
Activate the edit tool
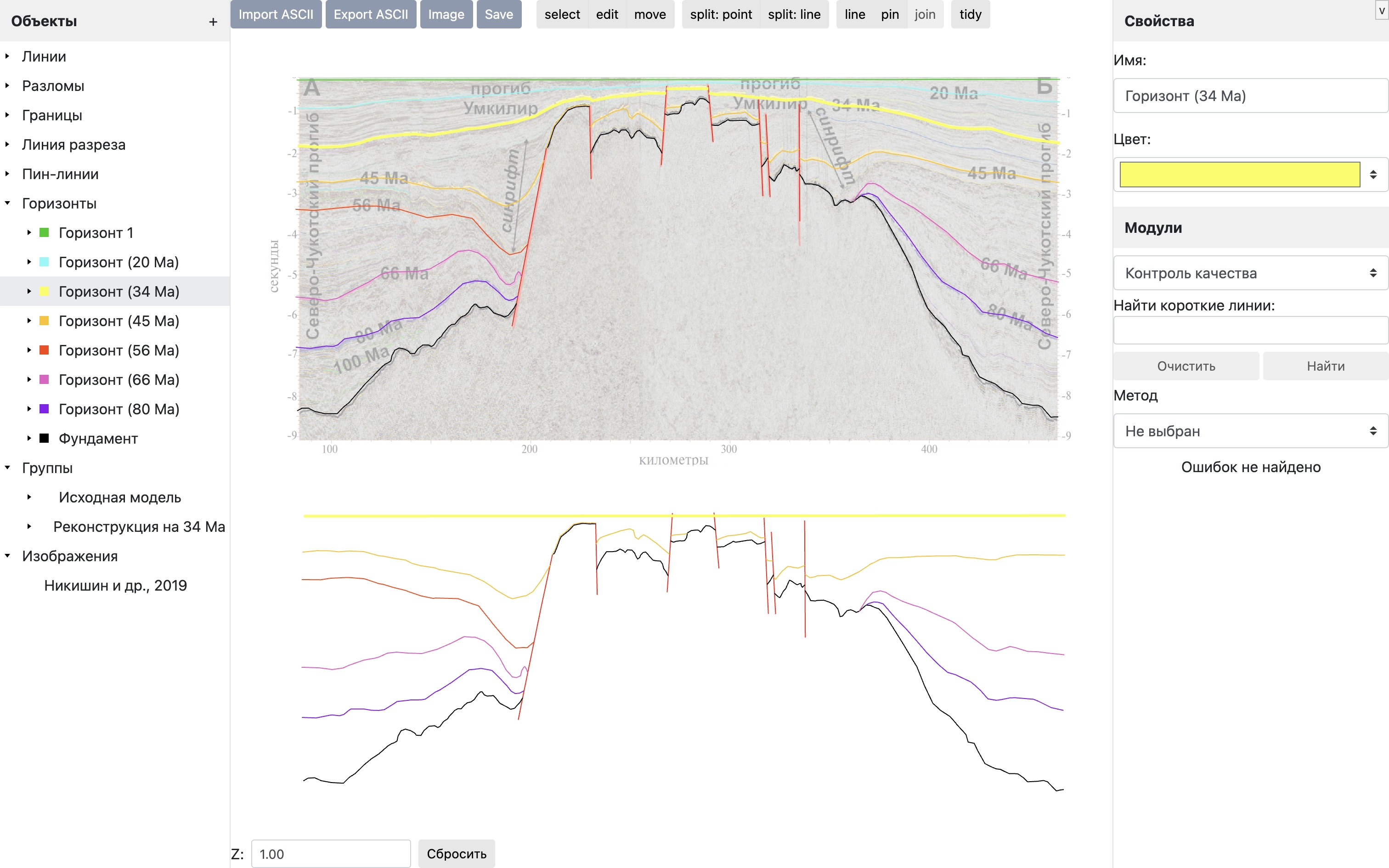(x=607, y=14)
